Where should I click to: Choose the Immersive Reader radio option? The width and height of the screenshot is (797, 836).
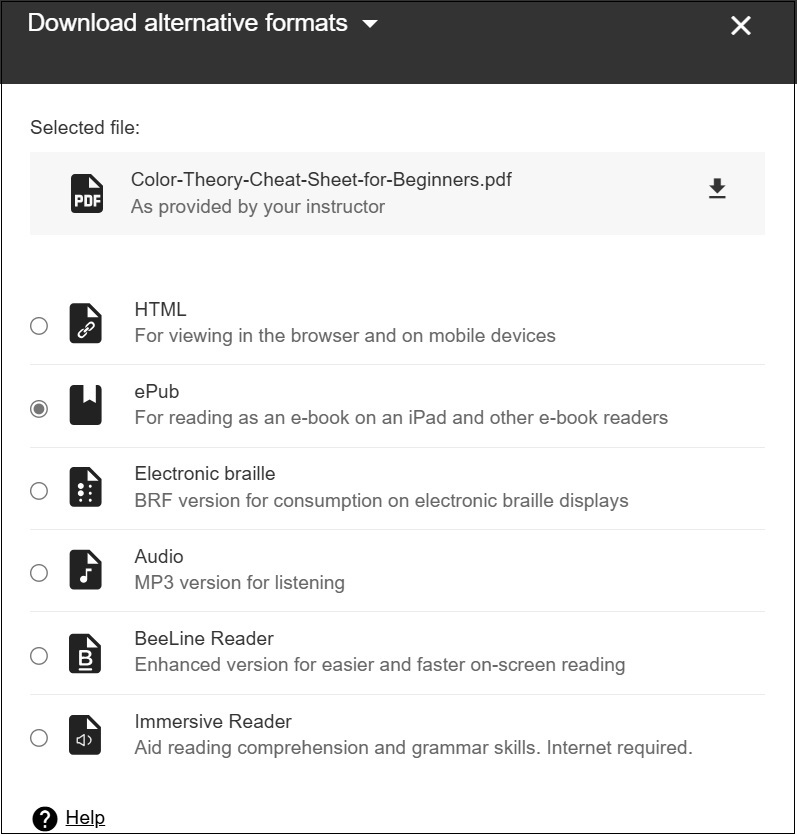tap(39, 738)
